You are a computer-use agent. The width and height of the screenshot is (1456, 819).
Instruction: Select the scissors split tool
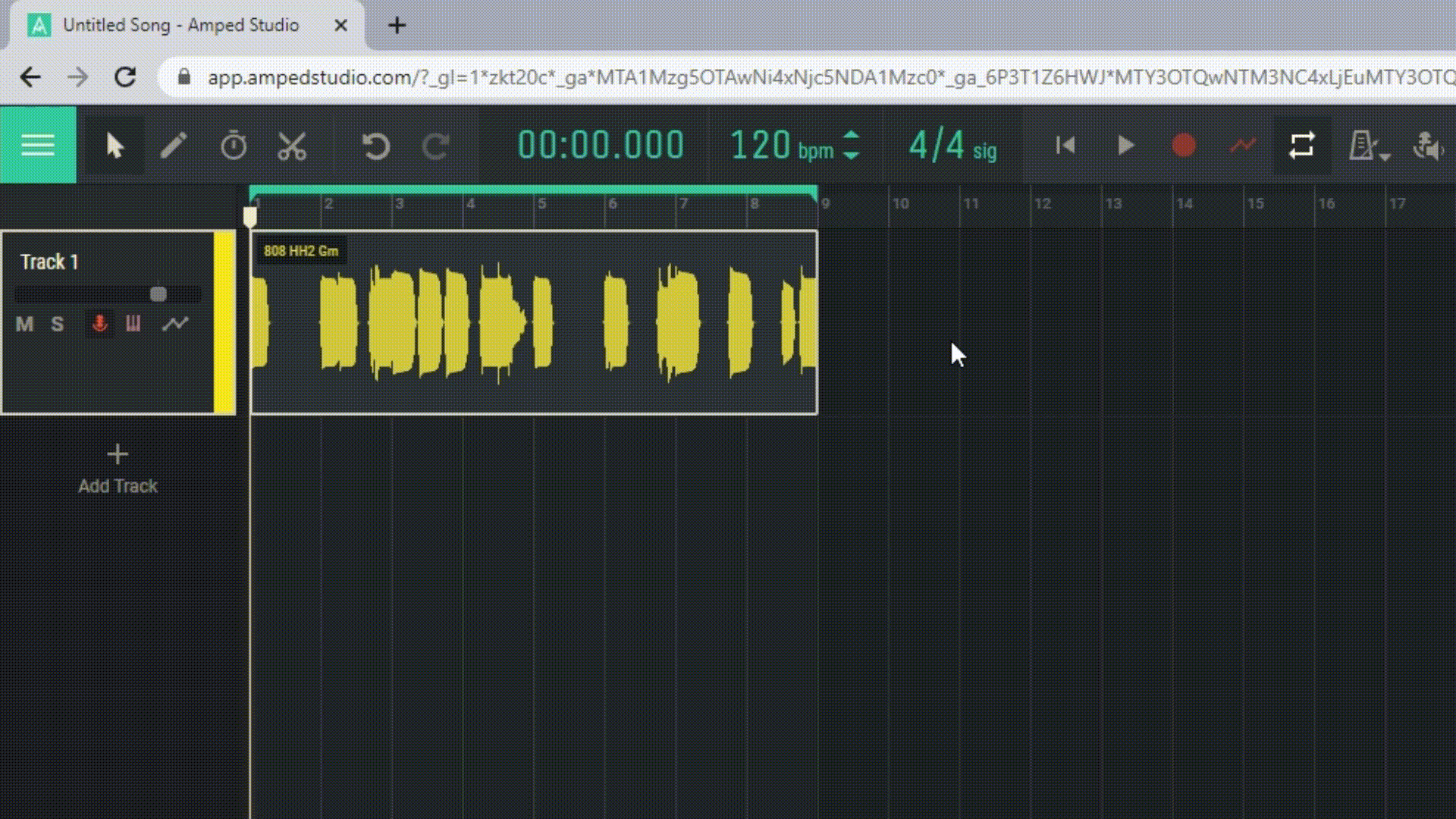click(x=292, y=146)
